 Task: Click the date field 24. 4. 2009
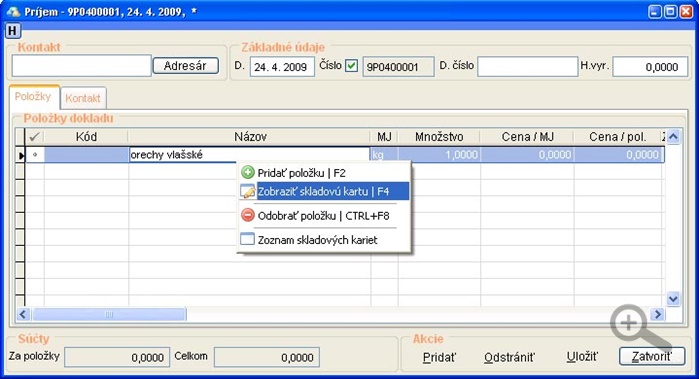(x=282, y=66)
